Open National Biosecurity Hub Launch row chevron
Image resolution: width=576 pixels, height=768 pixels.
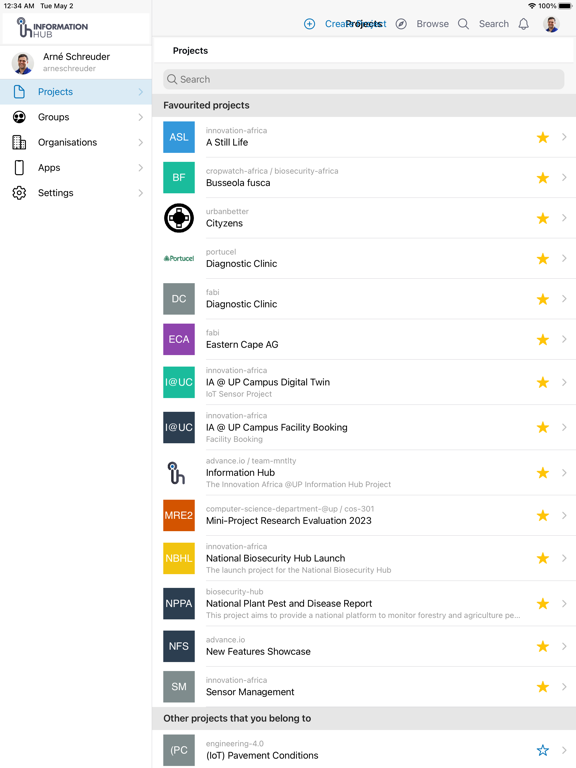pyautogui.click(x=564, y=558)
